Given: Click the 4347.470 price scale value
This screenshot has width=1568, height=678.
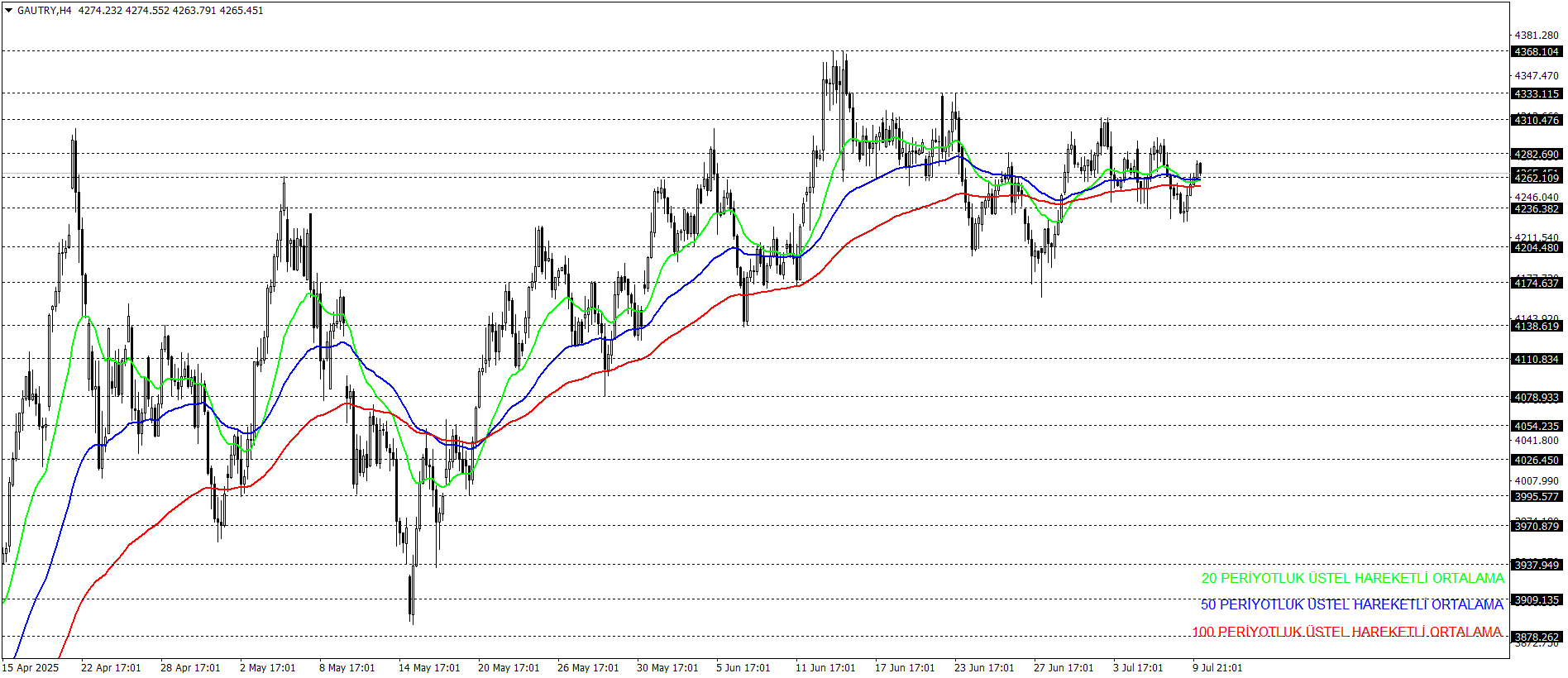Looking at the screenshot, I should (1537, 75).
